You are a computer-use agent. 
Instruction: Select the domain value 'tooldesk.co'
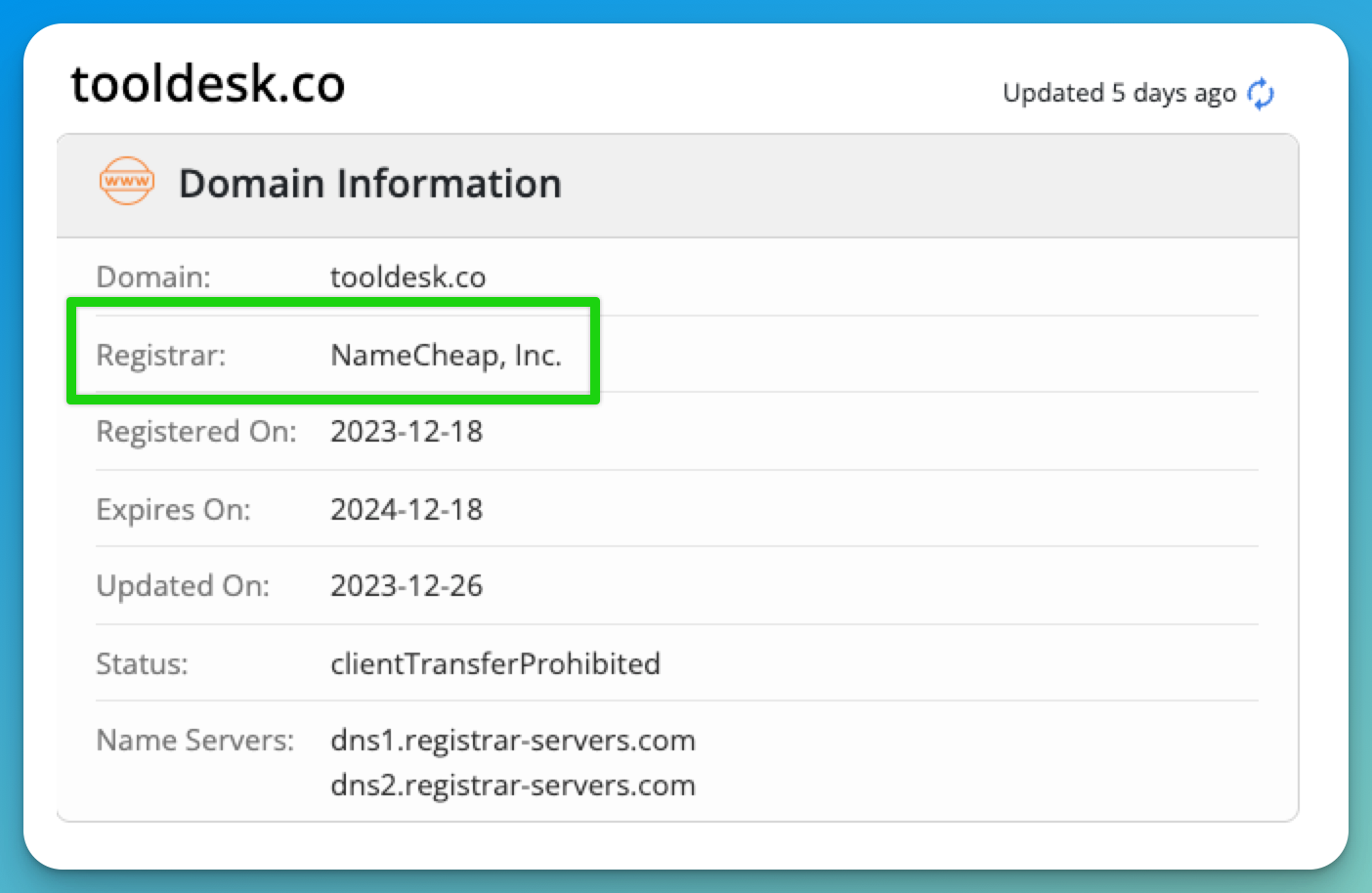(x=407, y=277)
